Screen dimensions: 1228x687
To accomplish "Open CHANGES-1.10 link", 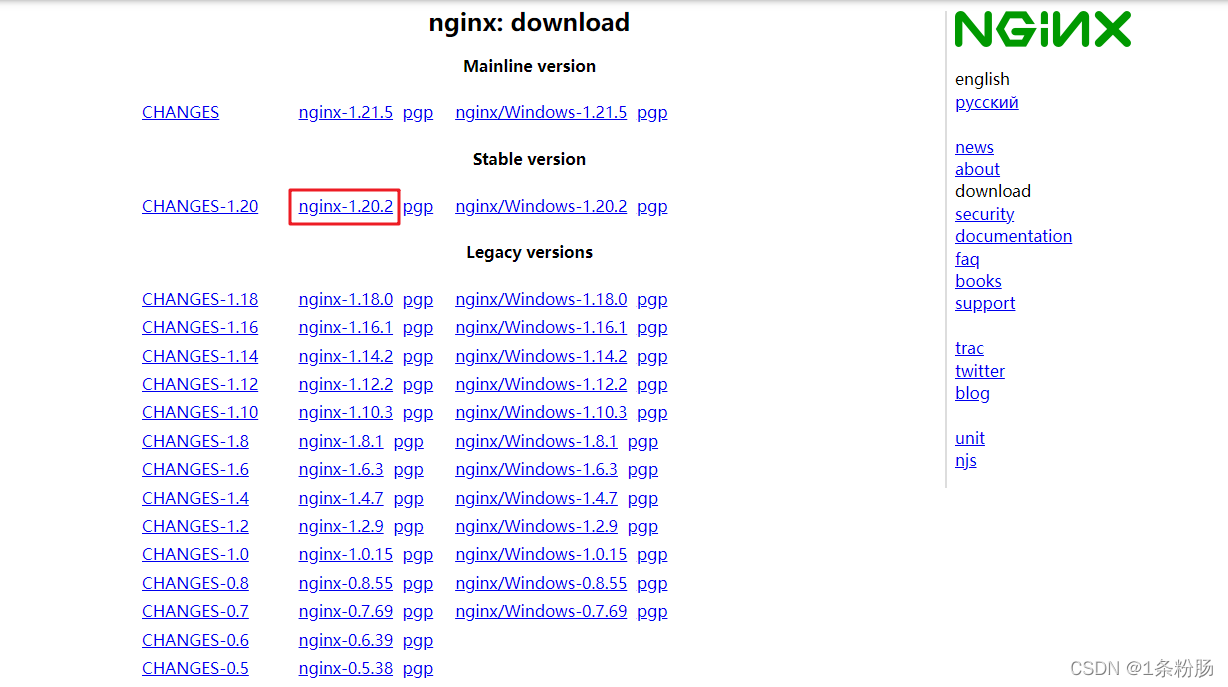I will (x=200, y=413).
